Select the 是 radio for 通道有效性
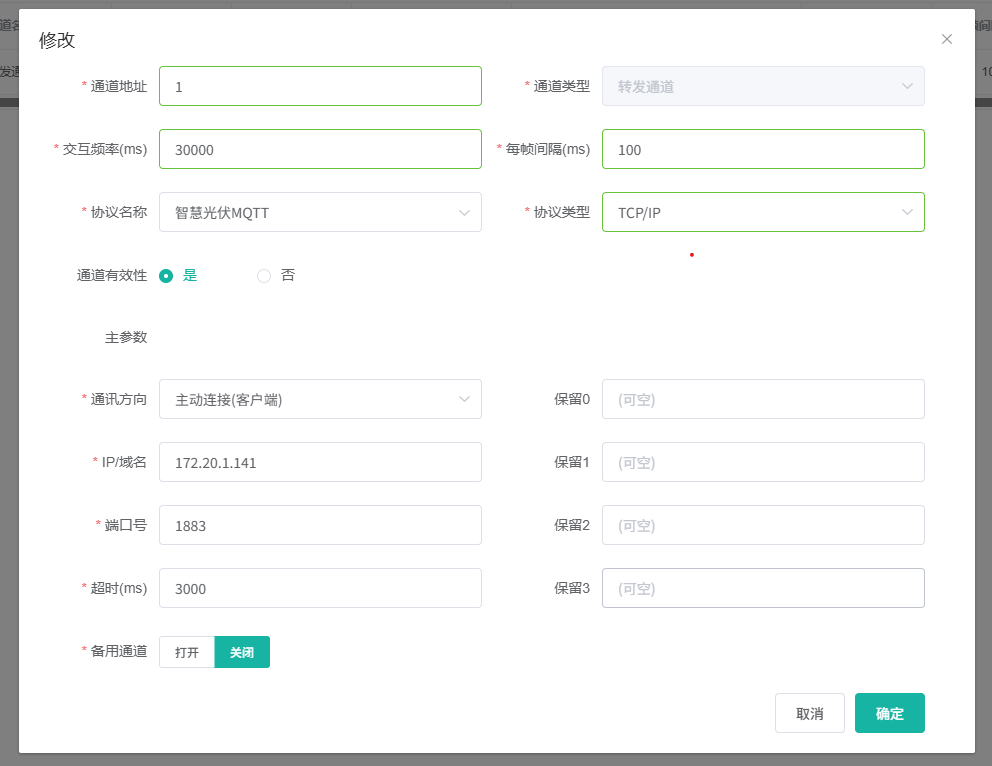Viewport: 992px width, 766px height. (x=167, y=276)
